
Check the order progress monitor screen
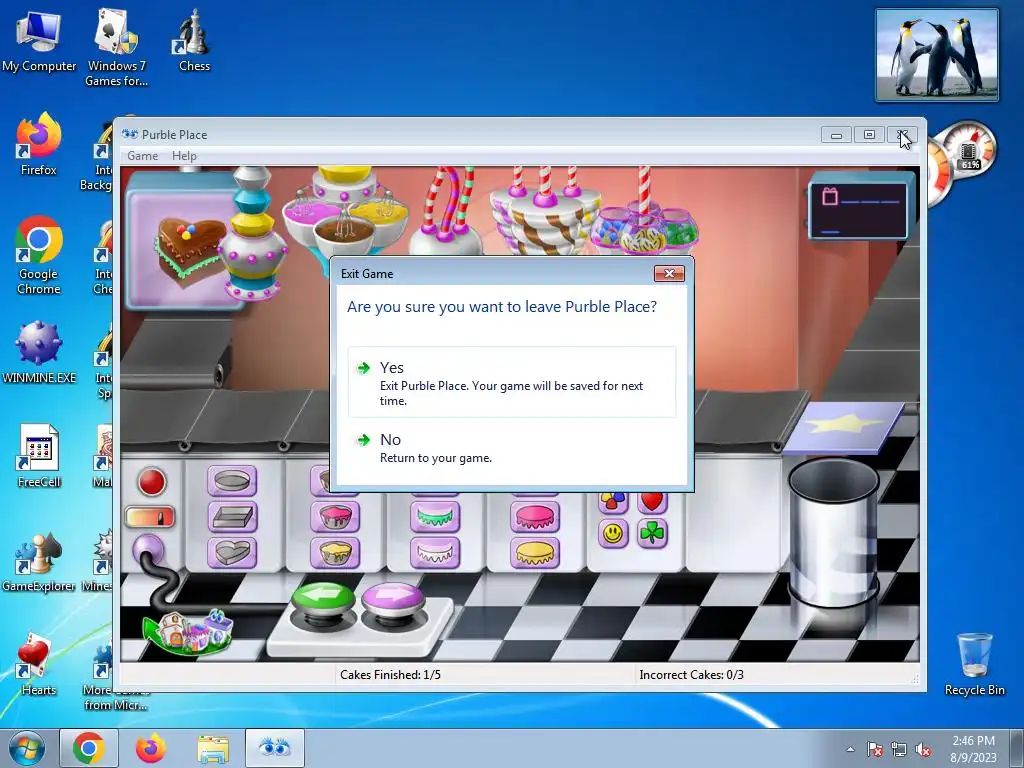[x=858, y=210]
